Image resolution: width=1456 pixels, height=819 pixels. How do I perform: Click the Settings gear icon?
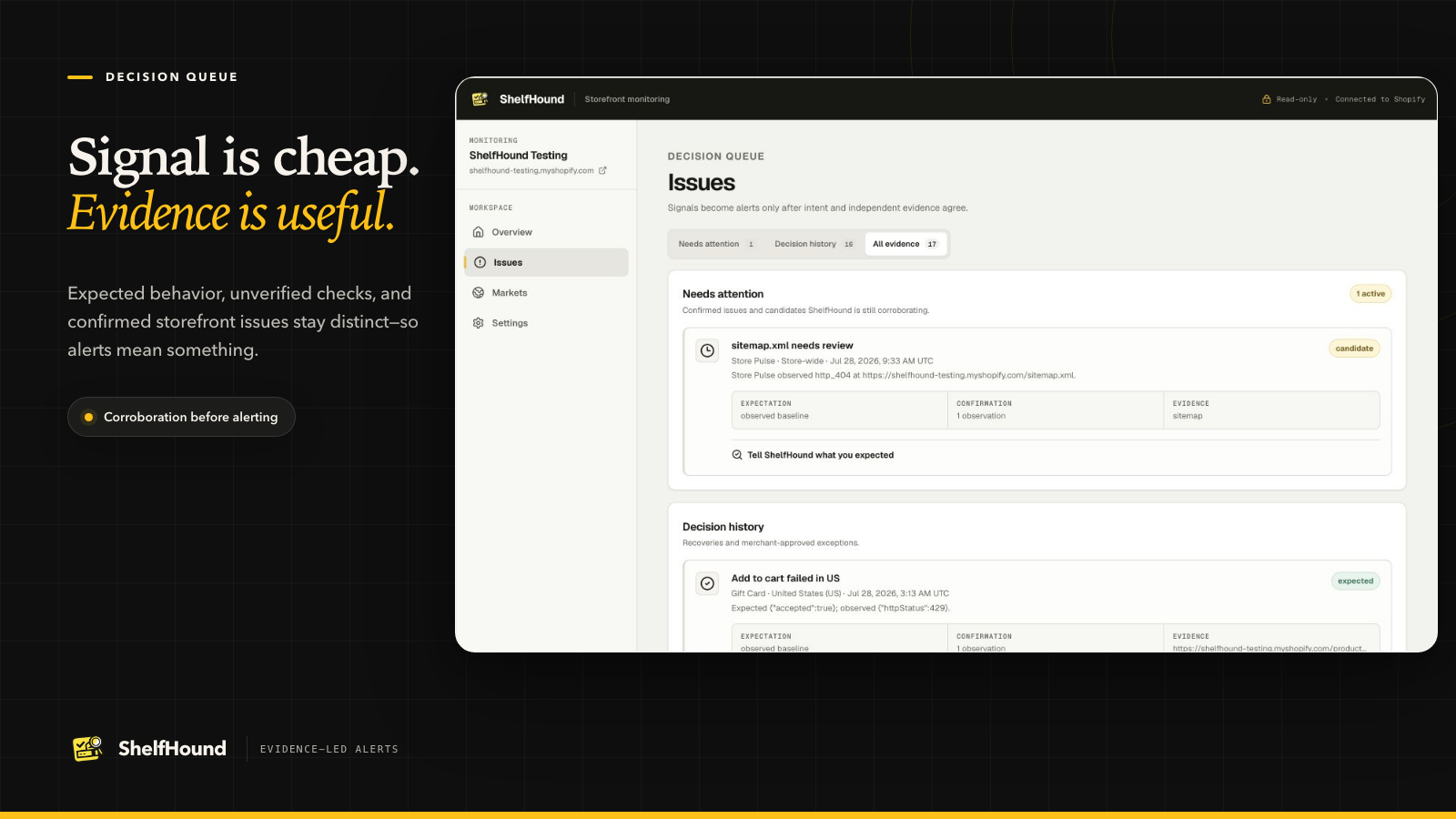[x=479, y=323]
